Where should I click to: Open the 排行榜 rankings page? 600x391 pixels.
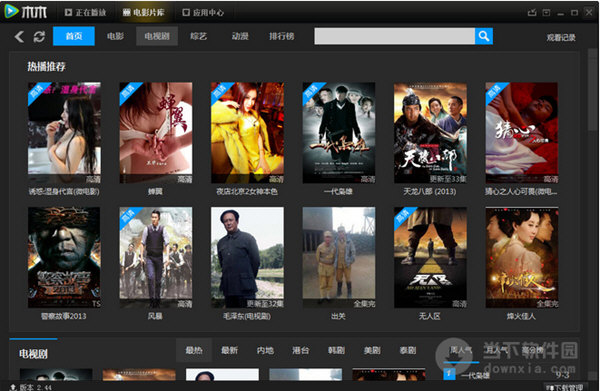click(281, 36)
